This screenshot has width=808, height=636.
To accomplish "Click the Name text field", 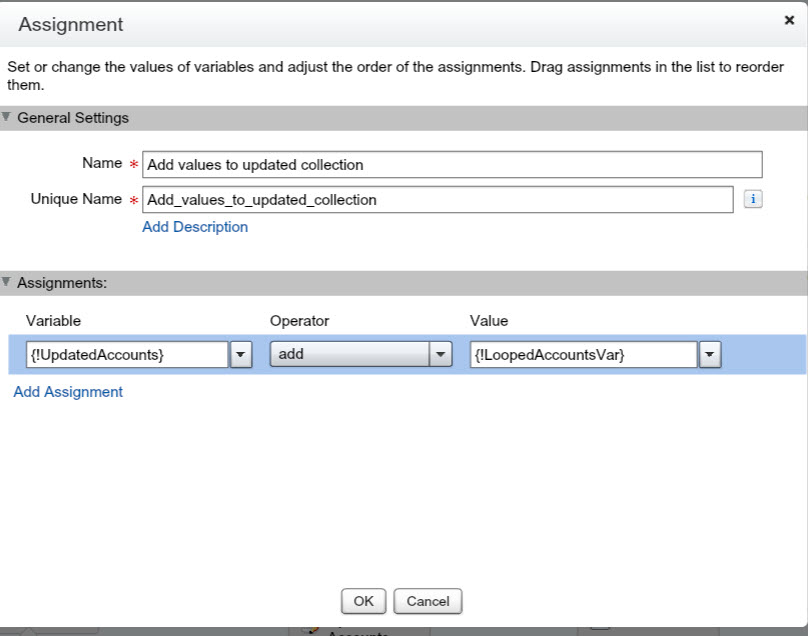I will coord(452,164).
